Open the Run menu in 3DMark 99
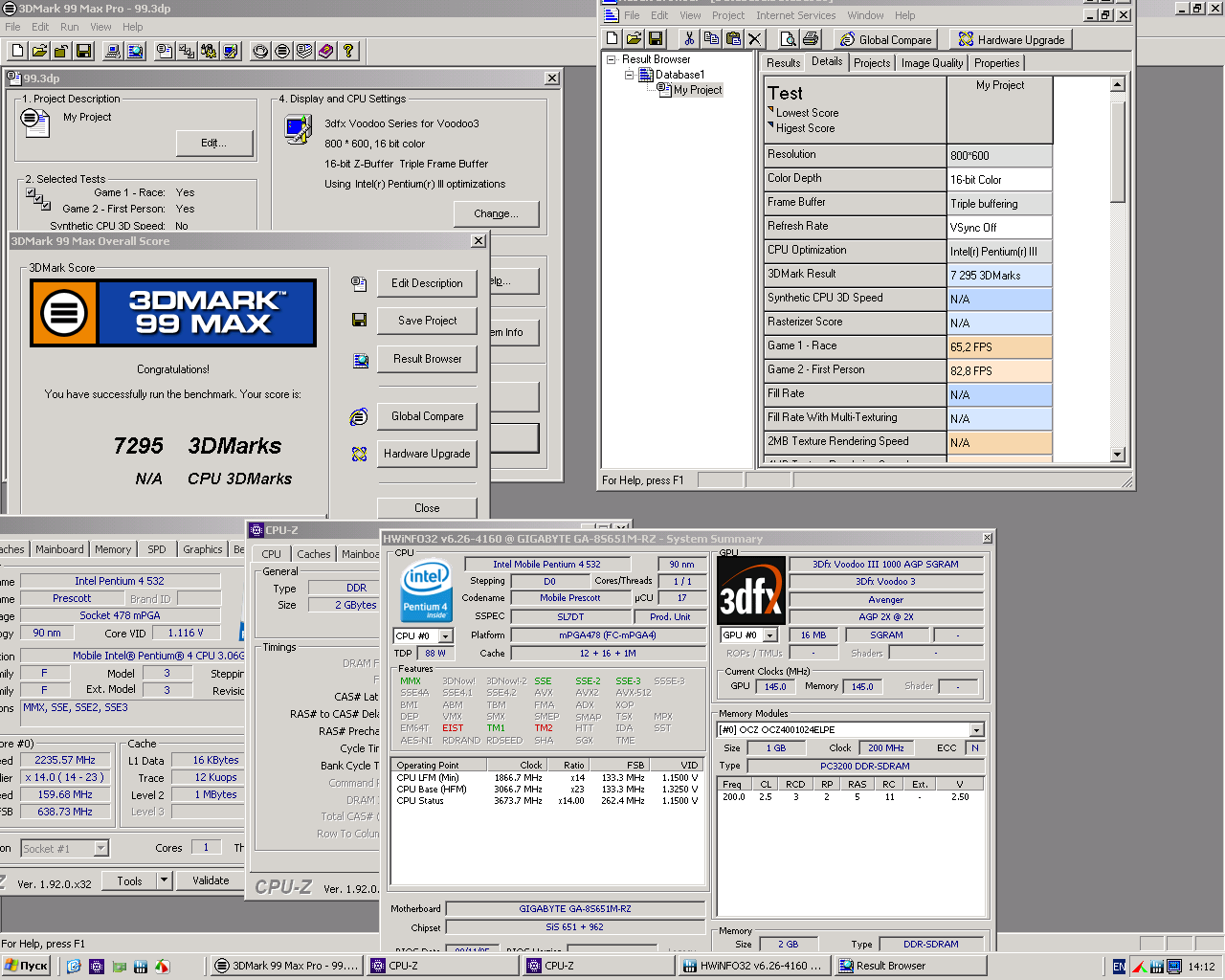 pyautogui.click(x=70, y=27)
